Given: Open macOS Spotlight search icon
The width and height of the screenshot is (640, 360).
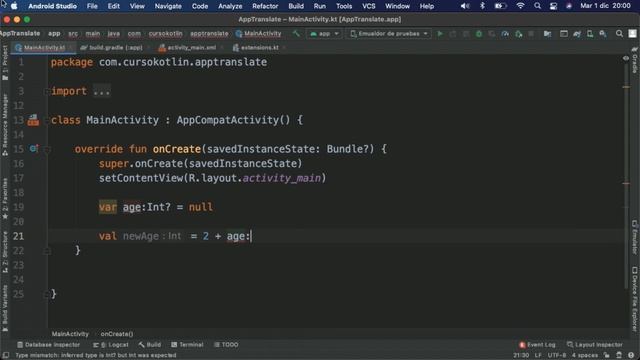Looking at the screenshot, I should coord(538,6).
